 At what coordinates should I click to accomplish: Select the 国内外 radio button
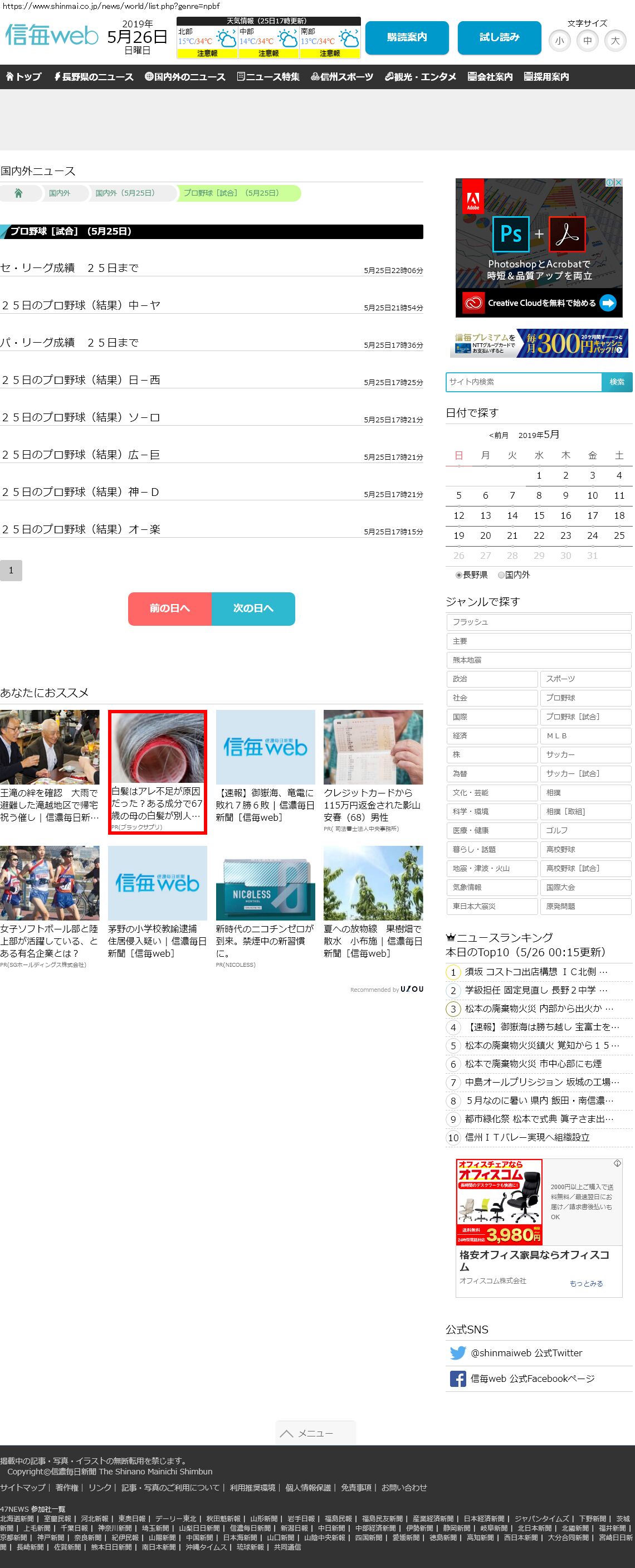(501, 574)
